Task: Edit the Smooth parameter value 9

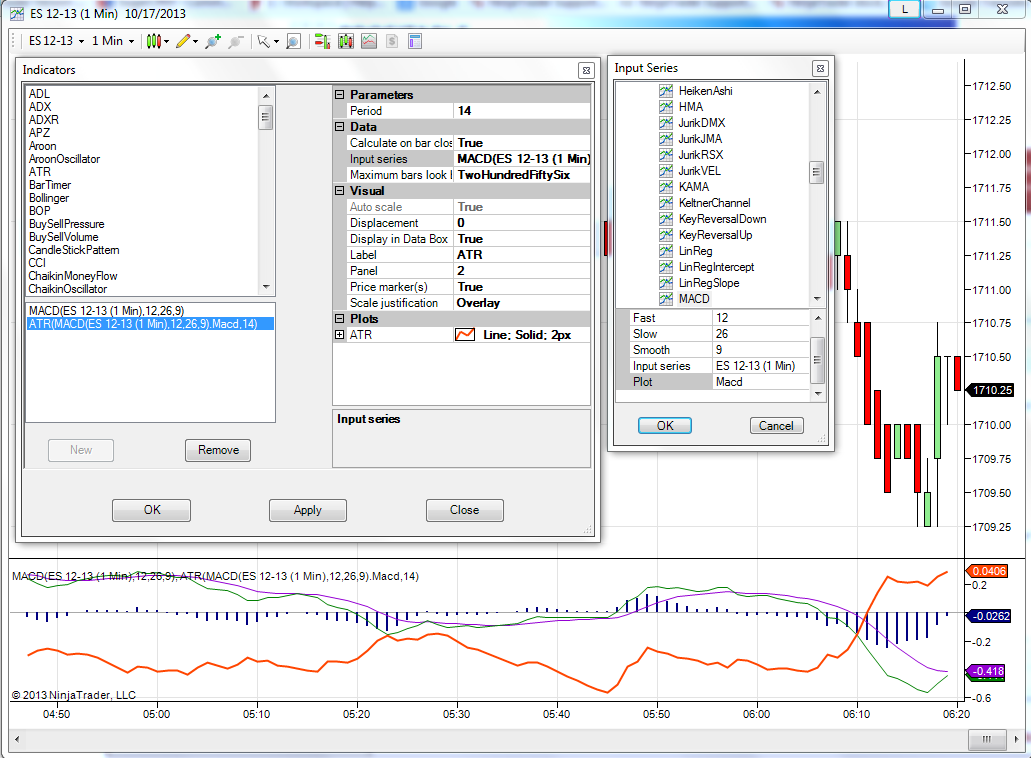Action: point(761,350)
